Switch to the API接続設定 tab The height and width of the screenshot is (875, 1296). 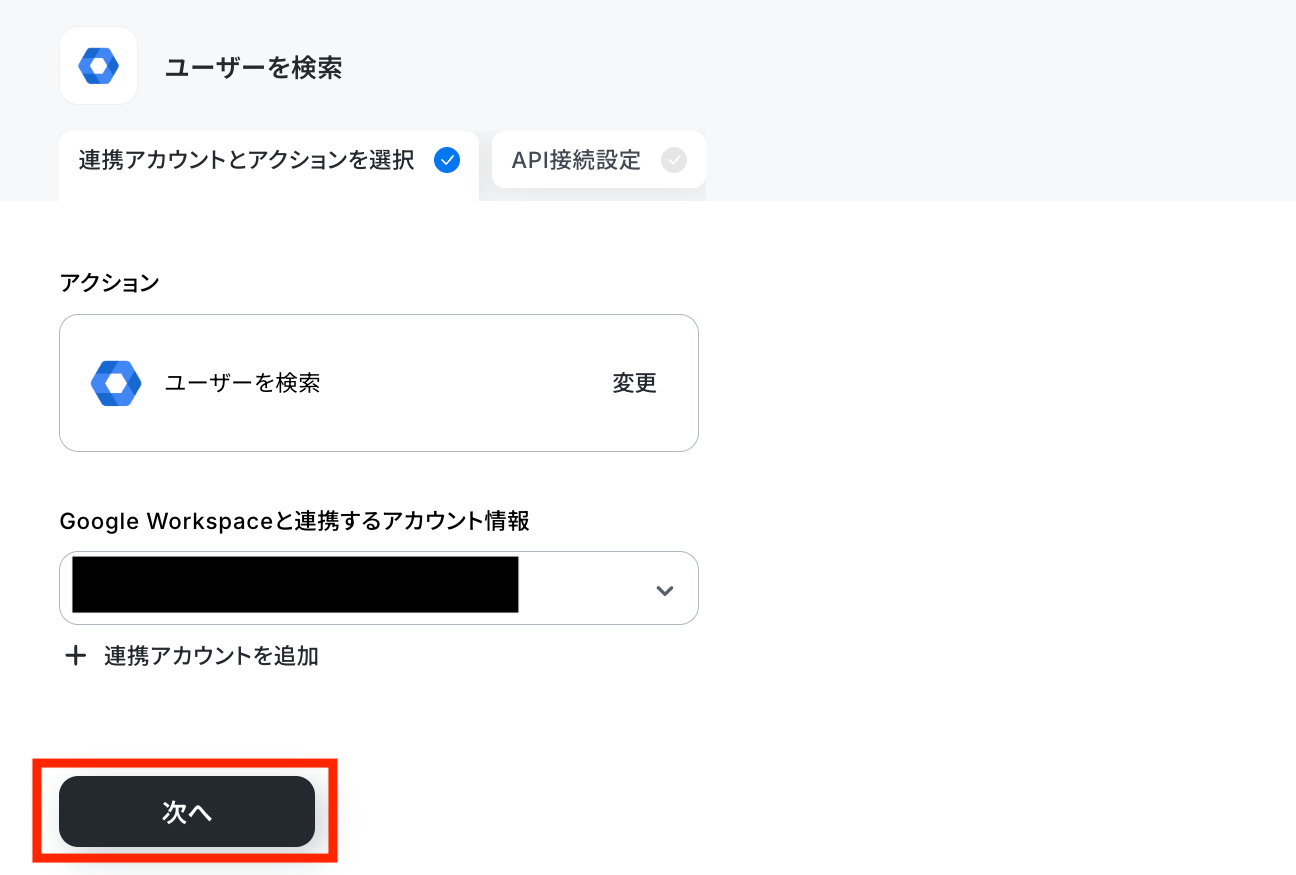599,160
